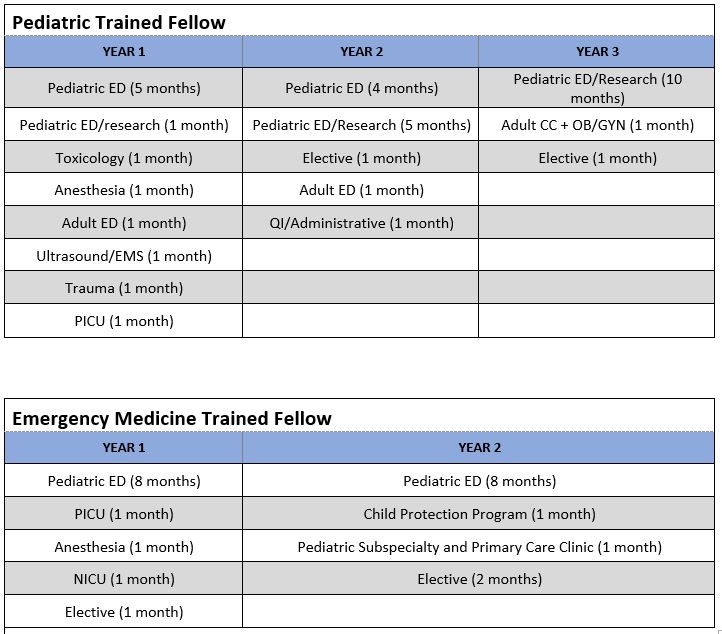Image resolution: width=722 pixels, height=634 pixels.
Task: Select the "Emergency Medicine Trained Fellow" heading
Action: (x=171, y=418)
